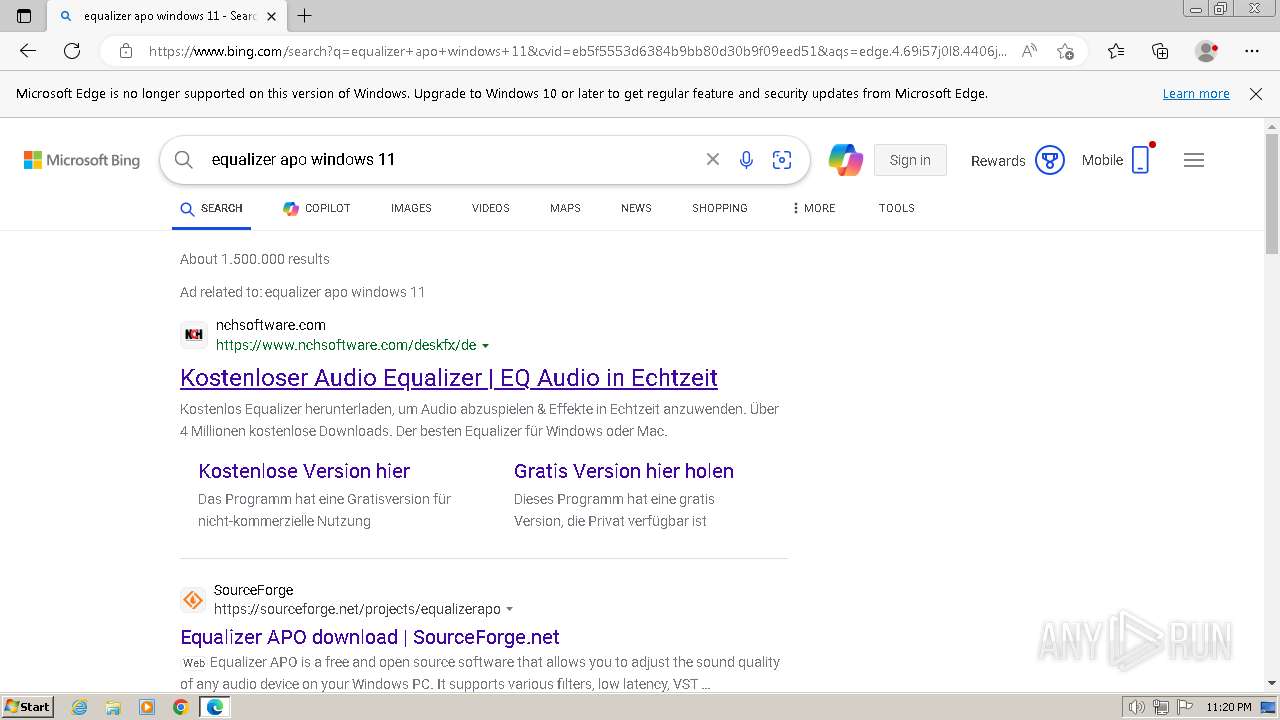This screenshot has height=720, width=1280.
Task: Open the volume icon in system tray
Action: pos(1137,707)
